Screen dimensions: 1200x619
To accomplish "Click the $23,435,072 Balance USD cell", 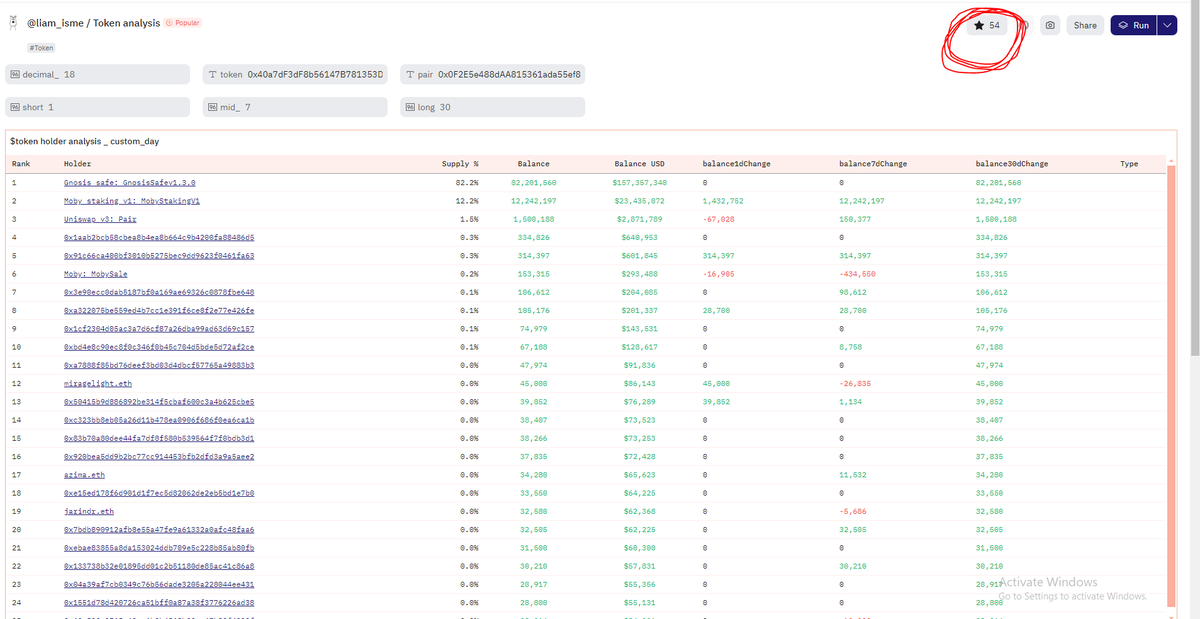I will (x=640, y=201).
